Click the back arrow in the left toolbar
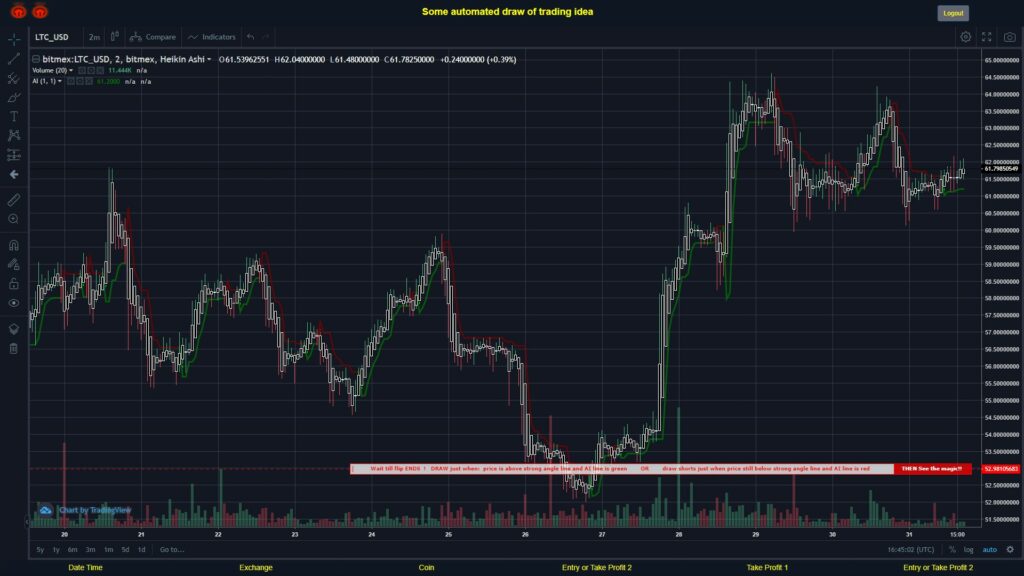 click(14, 174)
